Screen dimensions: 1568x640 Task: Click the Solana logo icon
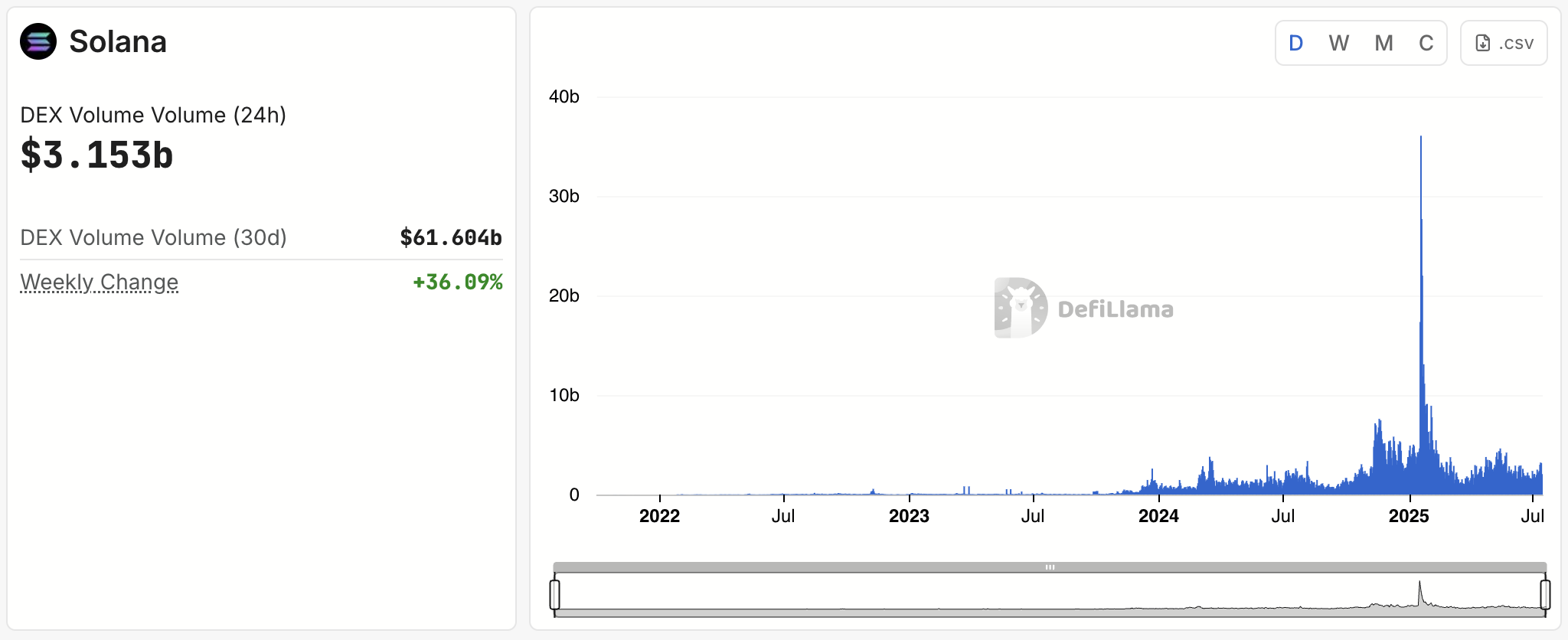(x=38, y=41)
